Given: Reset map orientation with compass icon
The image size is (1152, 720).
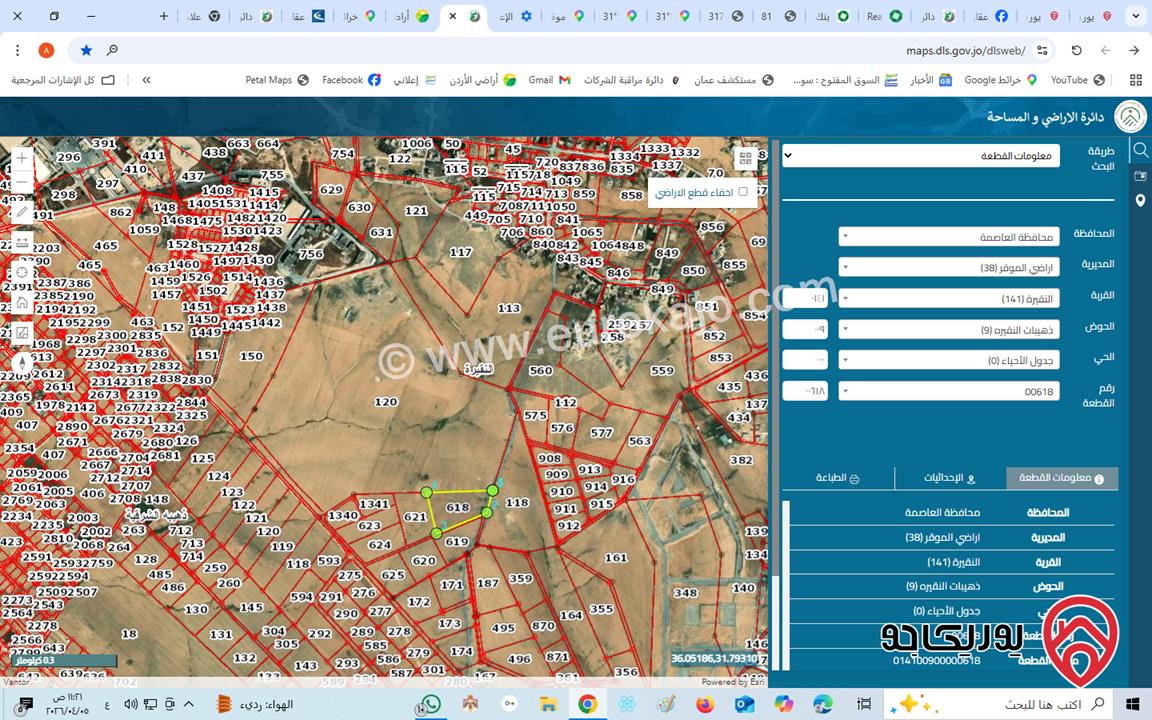Looking at the screenshot, I should point(22,363).
